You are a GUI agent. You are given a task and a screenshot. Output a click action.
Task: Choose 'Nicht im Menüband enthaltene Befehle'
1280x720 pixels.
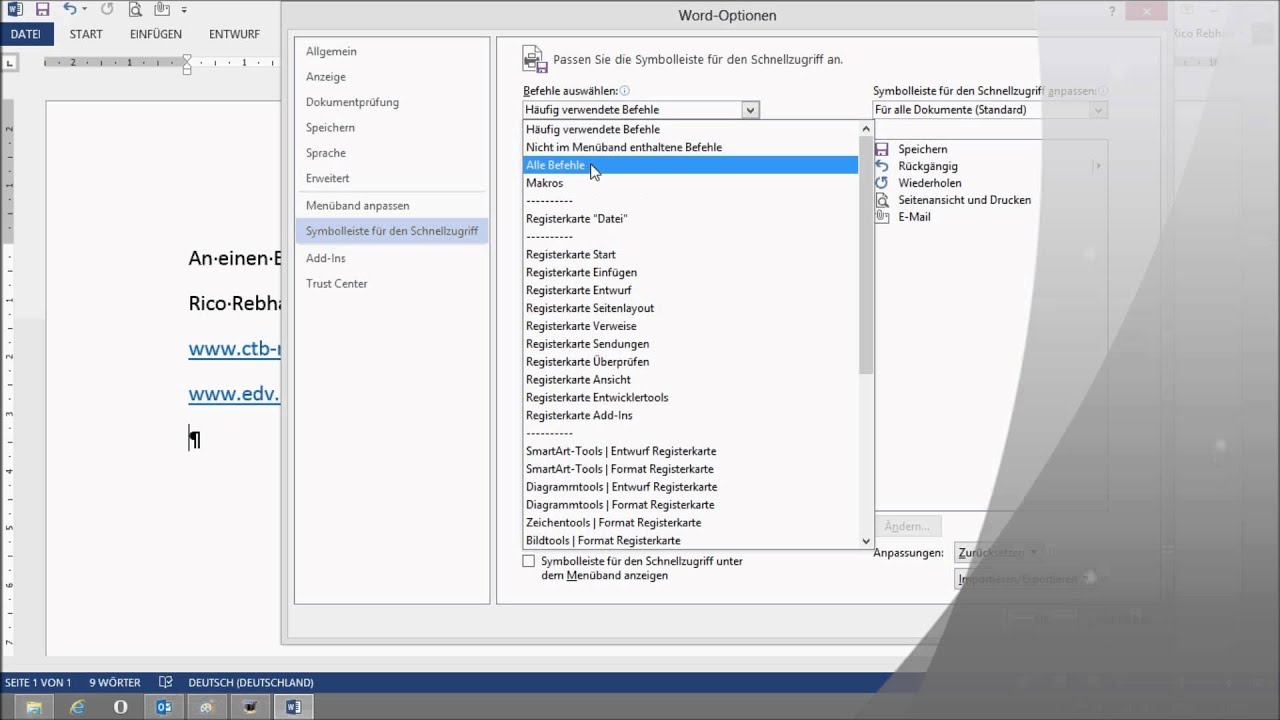tap(690, 147)
